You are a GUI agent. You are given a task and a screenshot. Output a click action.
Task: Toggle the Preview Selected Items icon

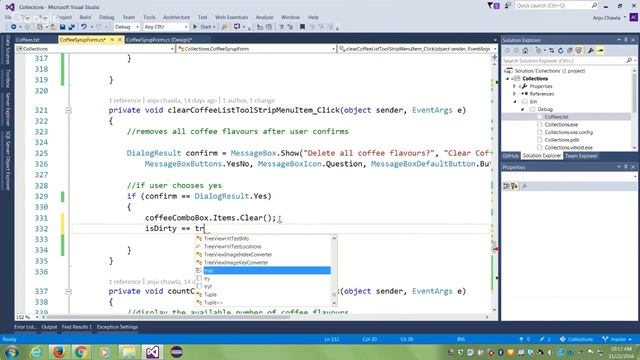point(600,51)
